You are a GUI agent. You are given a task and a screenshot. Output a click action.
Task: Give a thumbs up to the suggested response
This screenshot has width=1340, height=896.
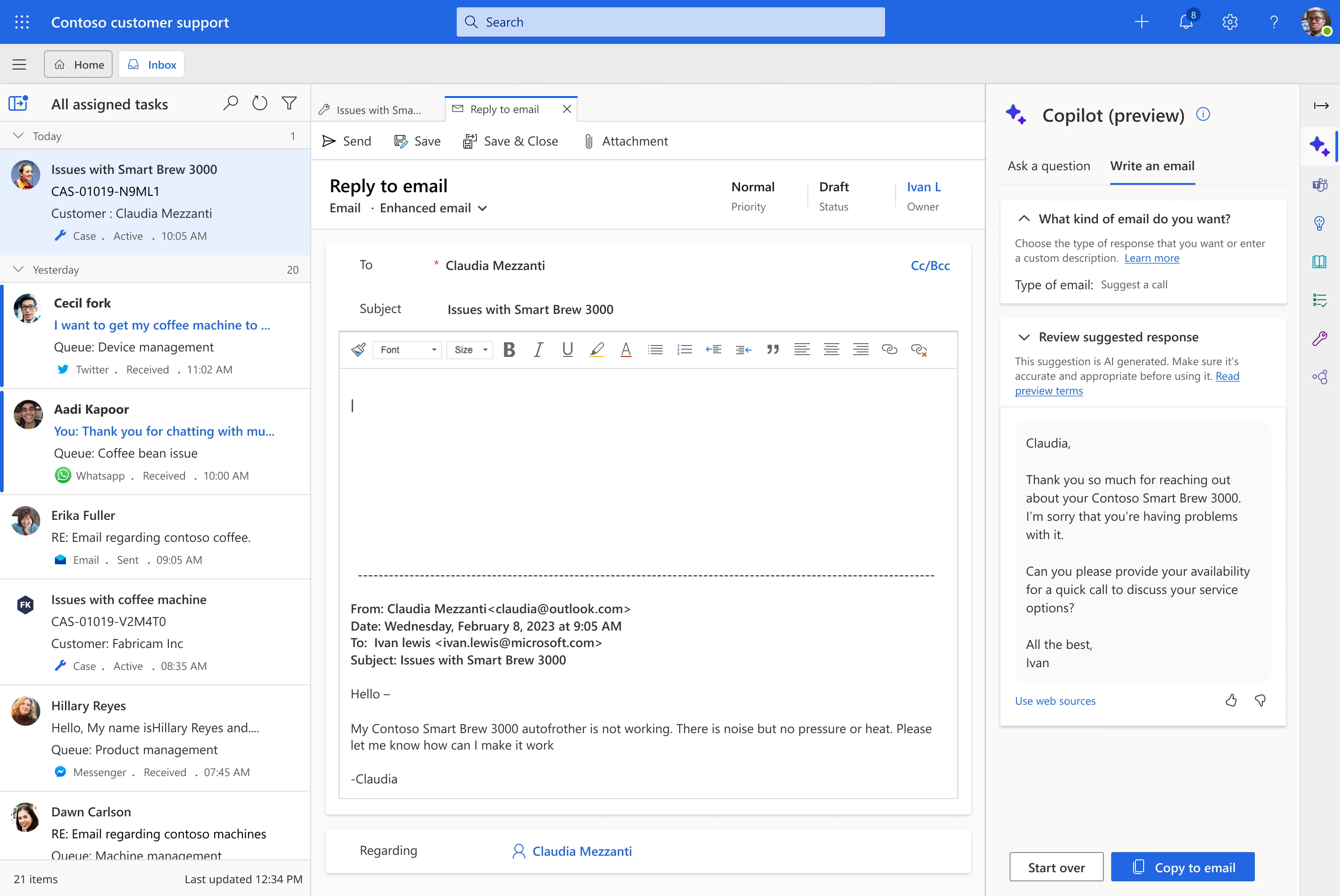(x=1232, y=700)
